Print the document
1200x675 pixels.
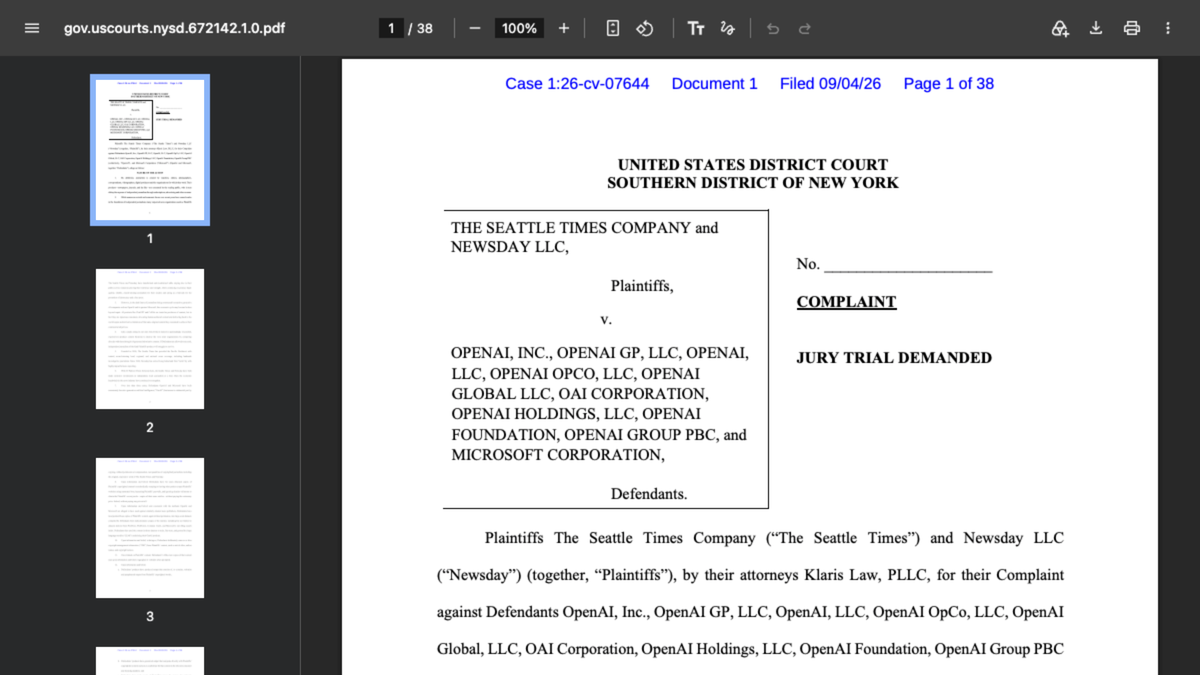coord(1132,28)
